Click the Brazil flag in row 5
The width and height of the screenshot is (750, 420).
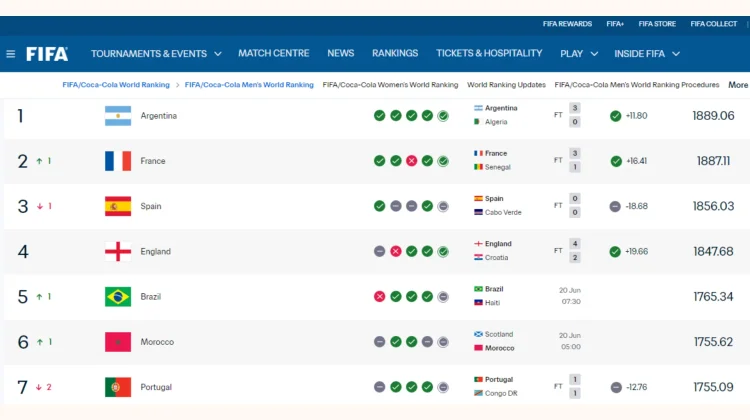pyautogui.click(x=118, y=297)
